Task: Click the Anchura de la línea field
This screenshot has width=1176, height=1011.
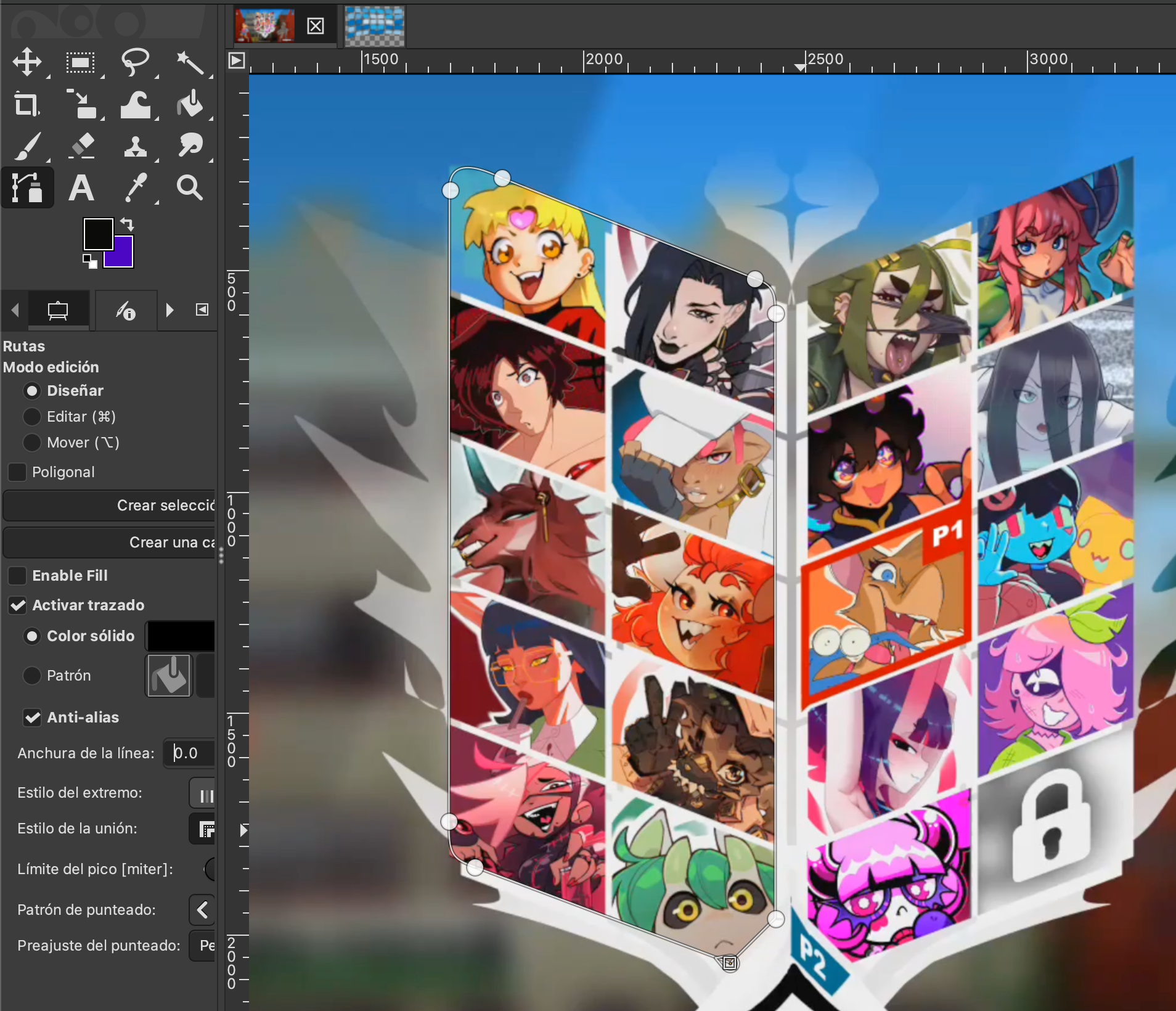Action: click(190, 753)
